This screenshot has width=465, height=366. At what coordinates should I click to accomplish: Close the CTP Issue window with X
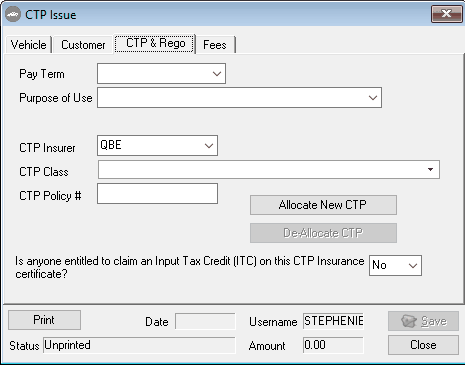pyautogui.click(x=446, y=14)
